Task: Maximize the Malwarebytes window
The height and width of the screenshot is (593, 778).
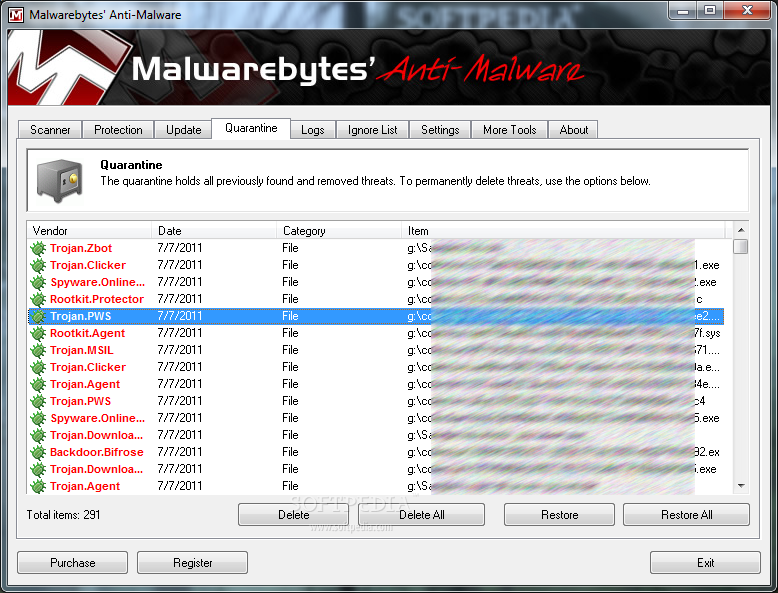Action: [x=710, y=11]
